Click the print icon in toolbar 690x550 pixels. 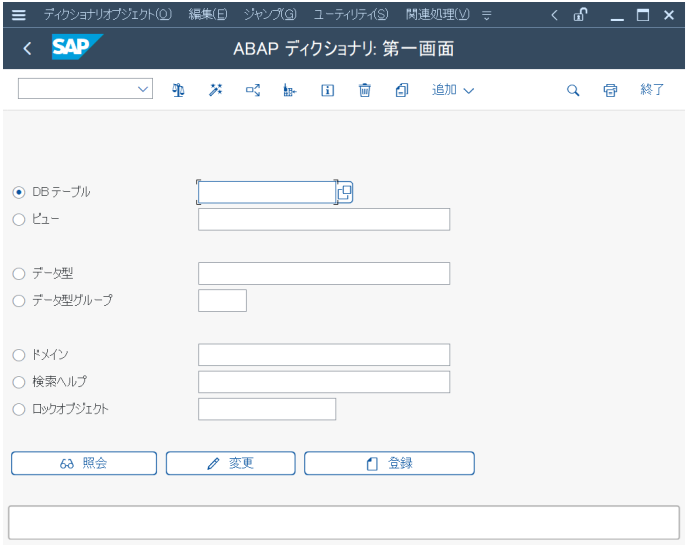tap(610, 91)
